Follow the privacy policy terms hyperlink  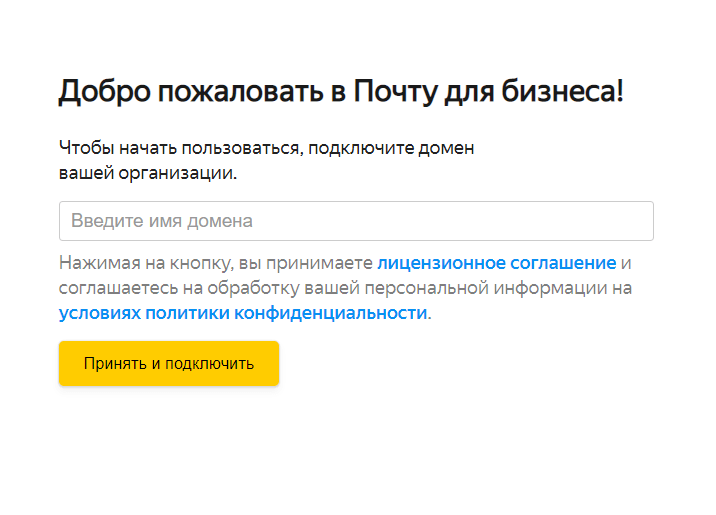(243, 313)
